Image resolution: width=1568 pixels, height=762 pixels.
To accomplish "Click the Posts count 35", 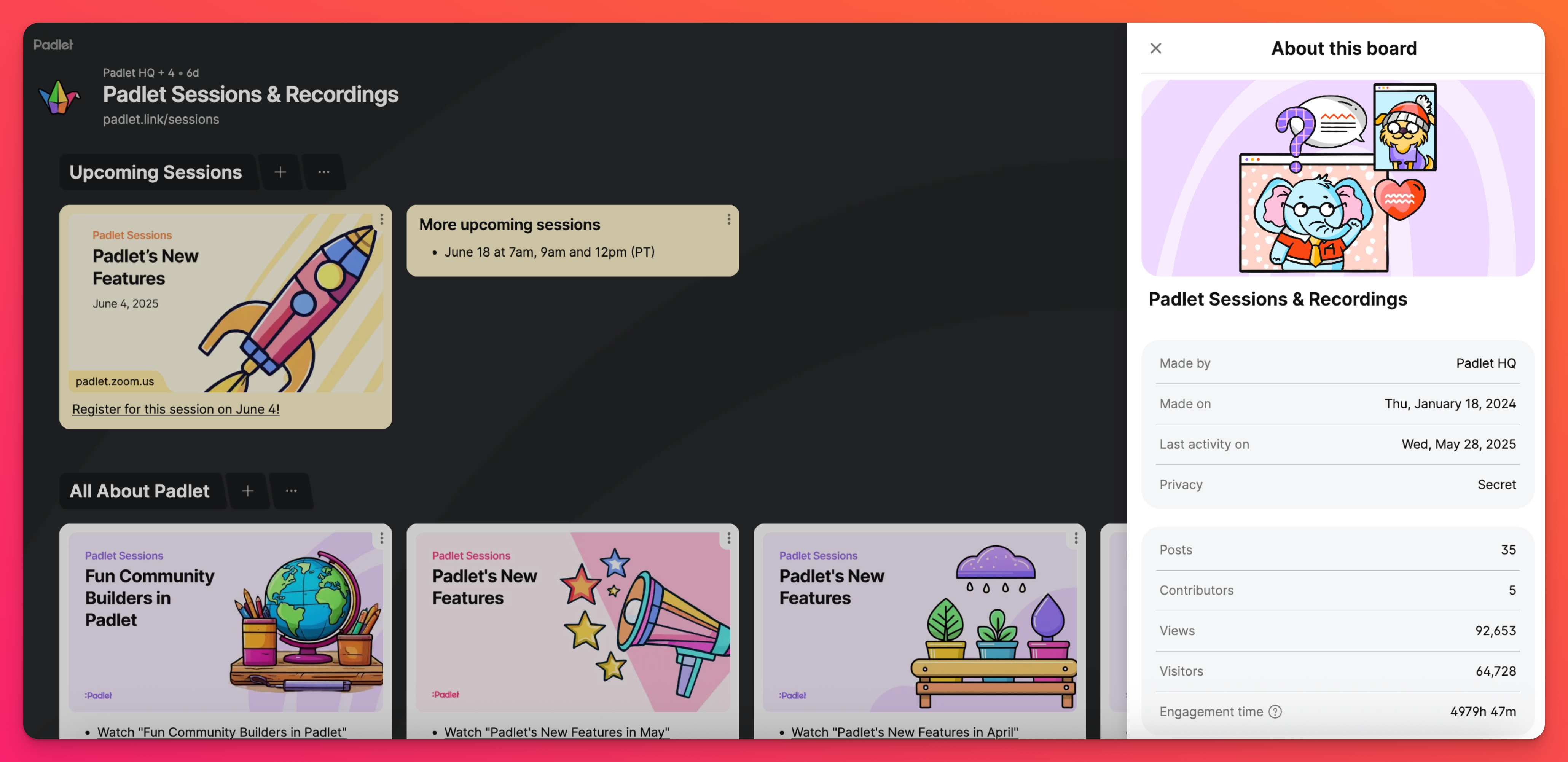I will coord(1508,550).
